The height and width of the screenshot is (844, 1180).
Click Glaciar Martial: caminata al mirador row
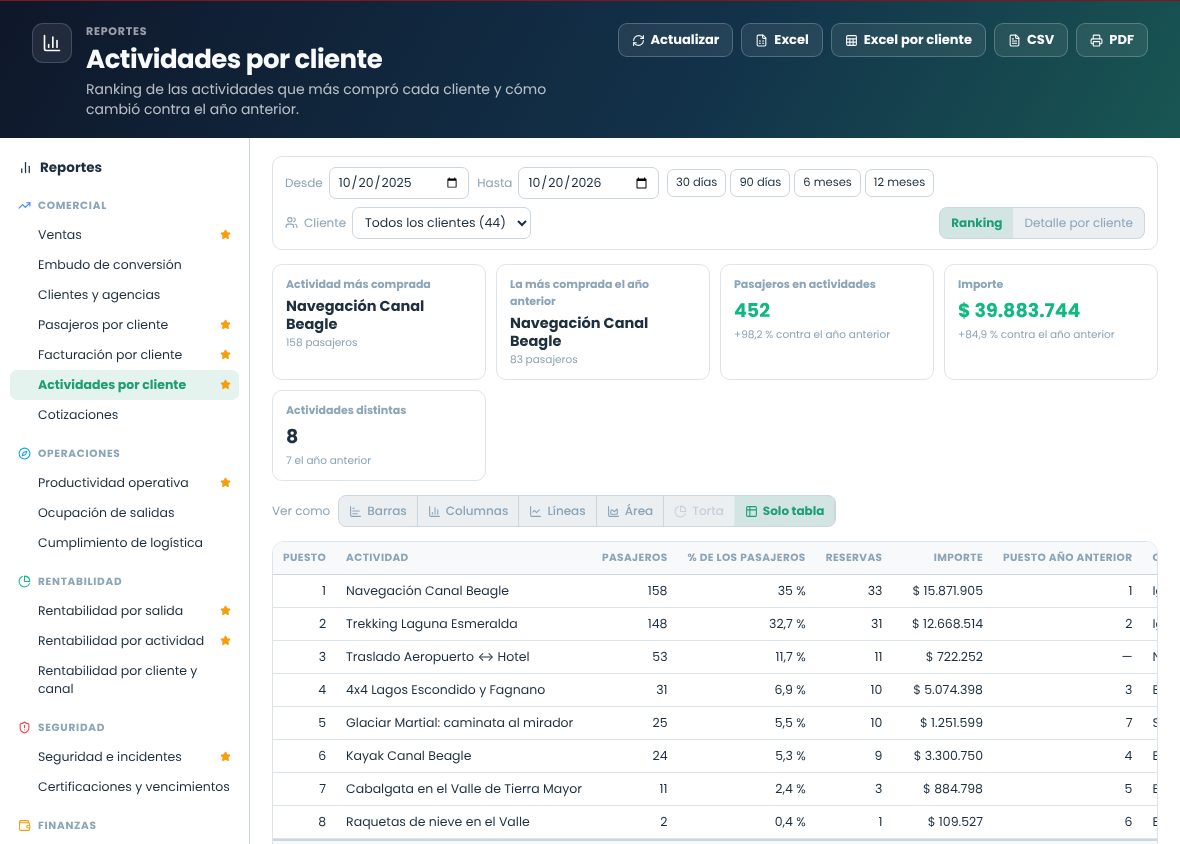714,724
